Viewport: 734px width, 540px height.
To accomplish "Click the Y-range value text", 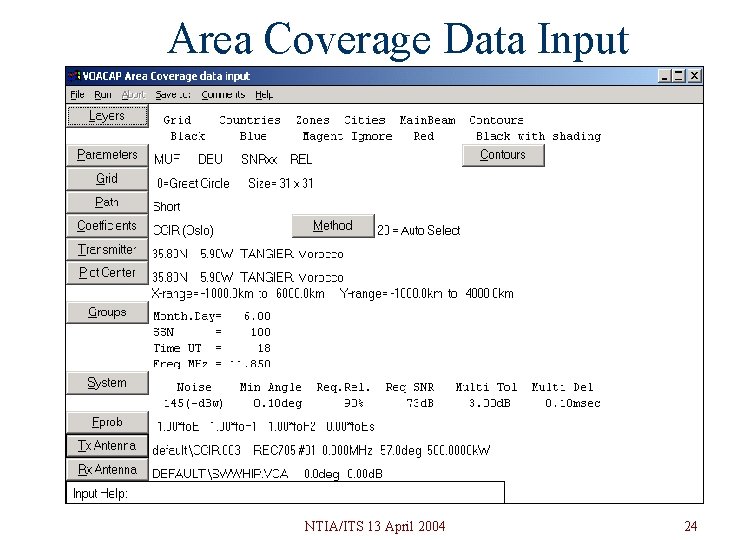I will click(x=427, y=294).
